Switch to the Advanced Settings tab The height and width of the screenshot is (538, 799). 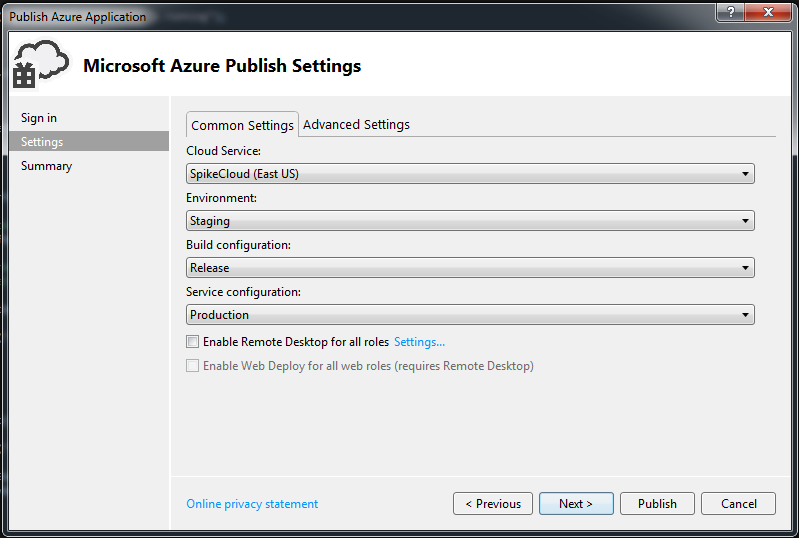pos(356,124)
